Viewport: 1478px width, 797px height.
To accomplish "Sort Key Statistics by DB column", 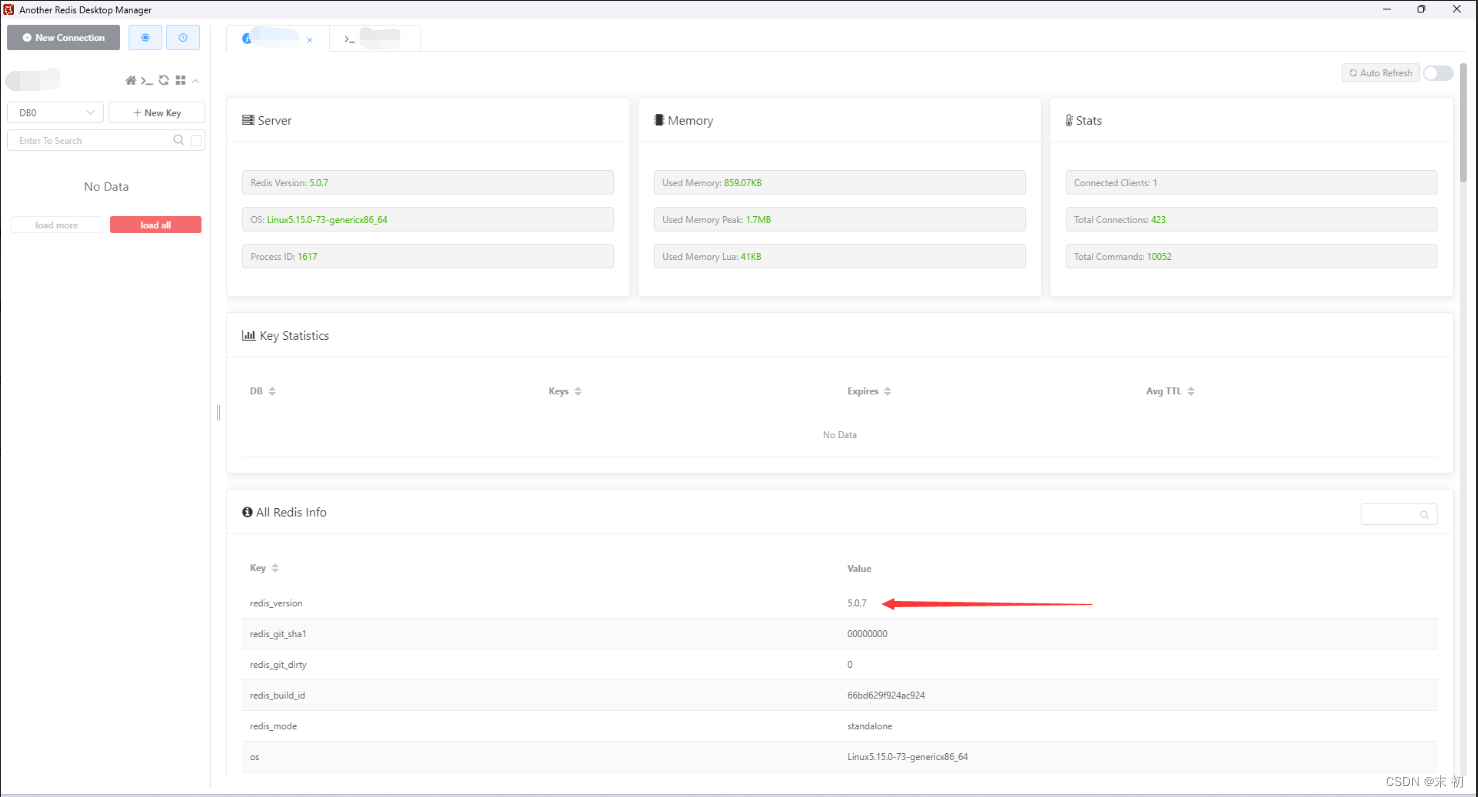I will click(272, 391).
